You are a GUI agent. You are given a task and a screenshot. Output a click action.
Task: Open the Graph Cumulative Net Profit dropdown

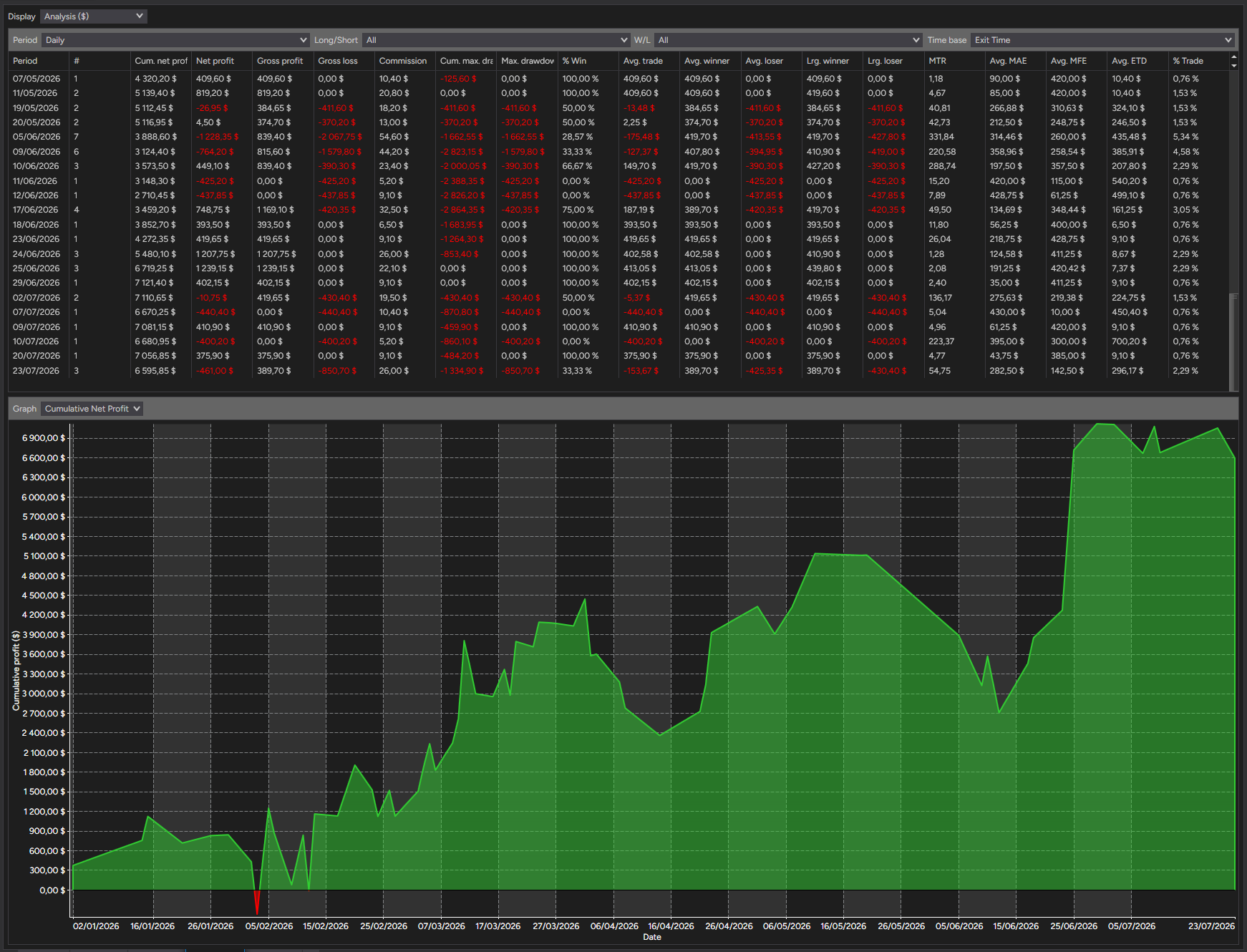coord(92,409)
